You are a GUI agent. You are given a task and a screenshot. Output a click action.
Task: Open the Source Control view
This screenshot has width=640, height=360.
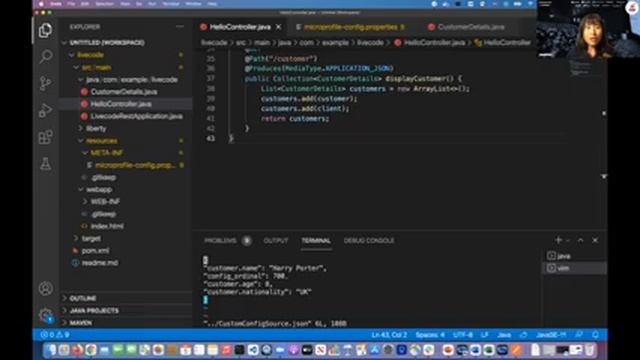[45, 83]
